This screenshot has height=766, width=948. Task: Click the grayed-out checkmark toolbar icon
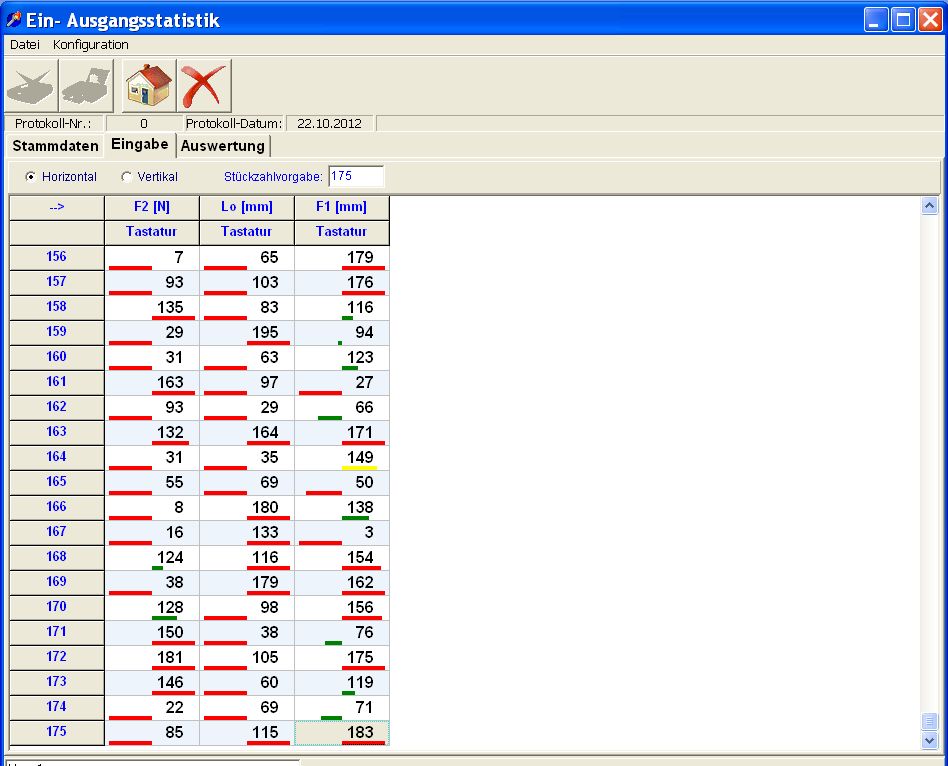(31, 85)
